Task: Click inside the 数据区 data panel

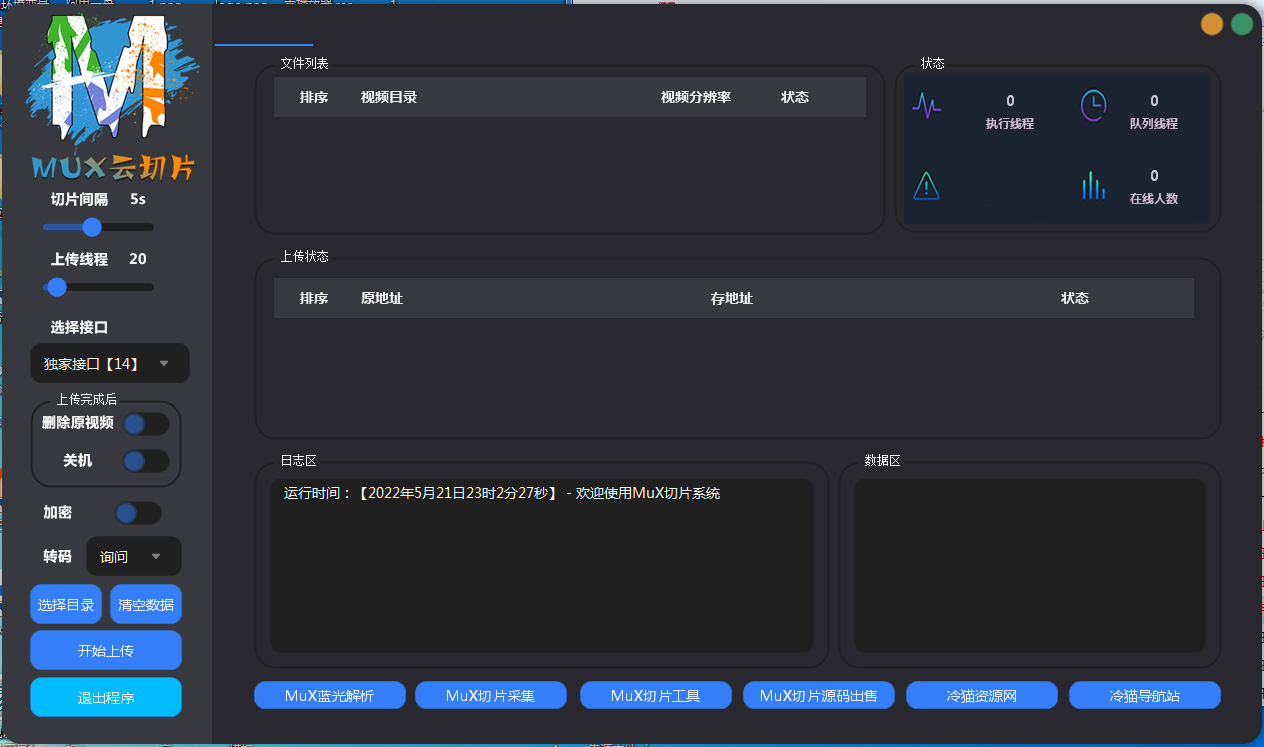Action: (x=1029, y=565)
